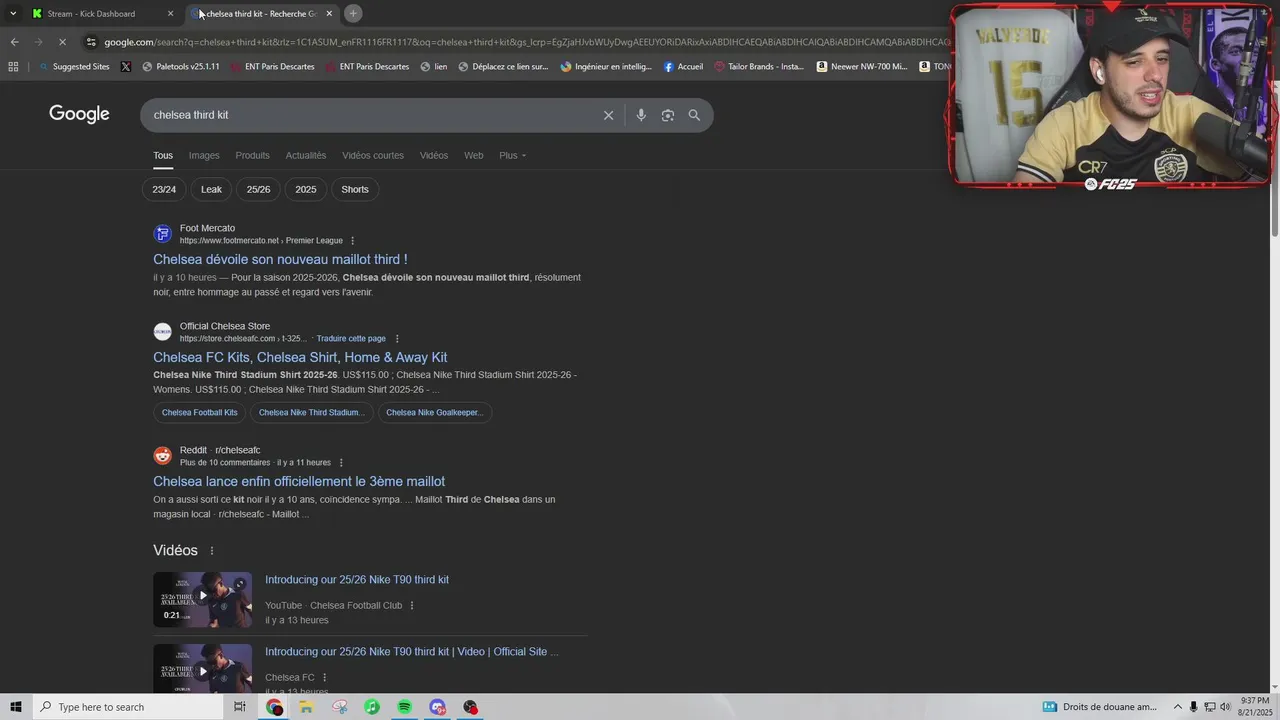Open more options for Official Chelsea Store result
This screenshot has width=1280, height=720.
397,339
